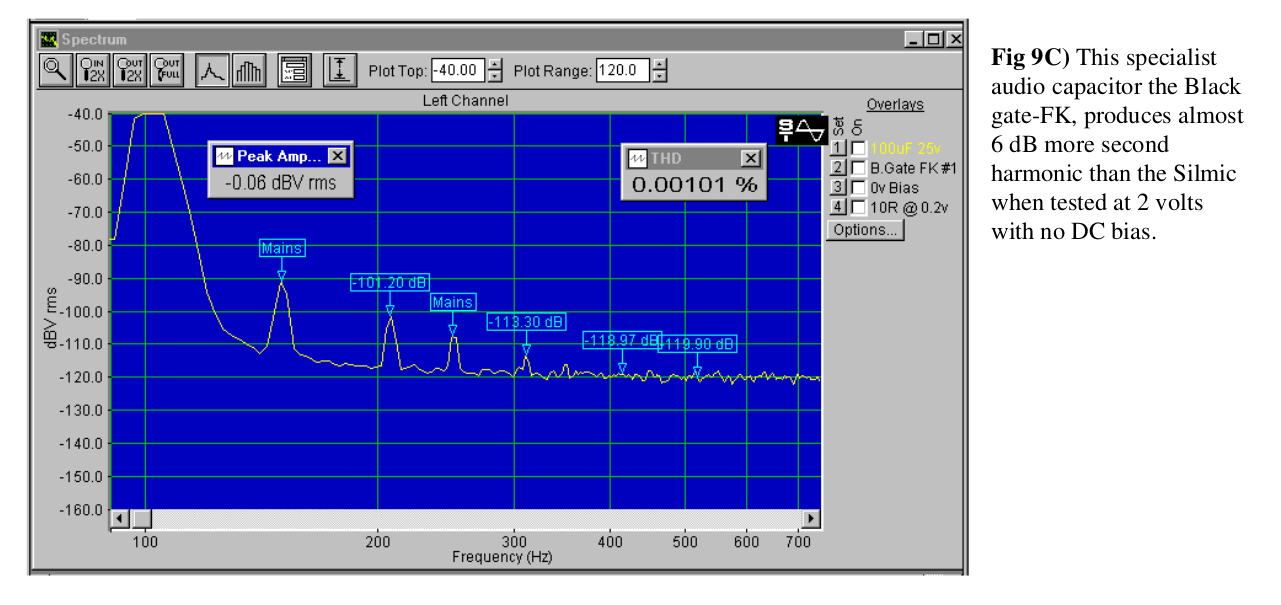This screenshot has height=605, width=1281.
Task: Close the Peak Amp measurement window
Action: tap(337, 156)
